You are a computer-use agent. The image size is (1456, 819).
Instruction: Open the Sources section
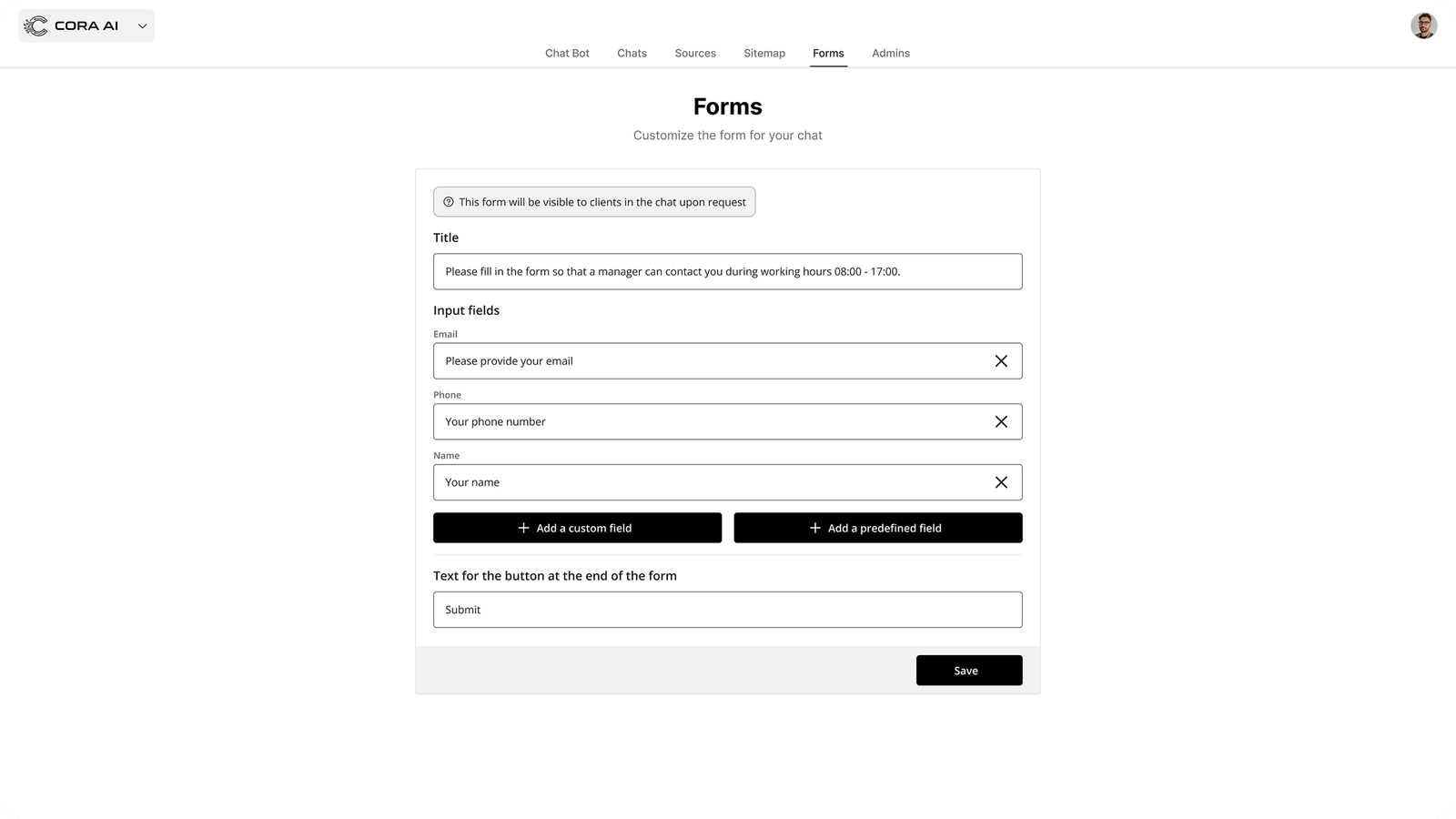694,53
